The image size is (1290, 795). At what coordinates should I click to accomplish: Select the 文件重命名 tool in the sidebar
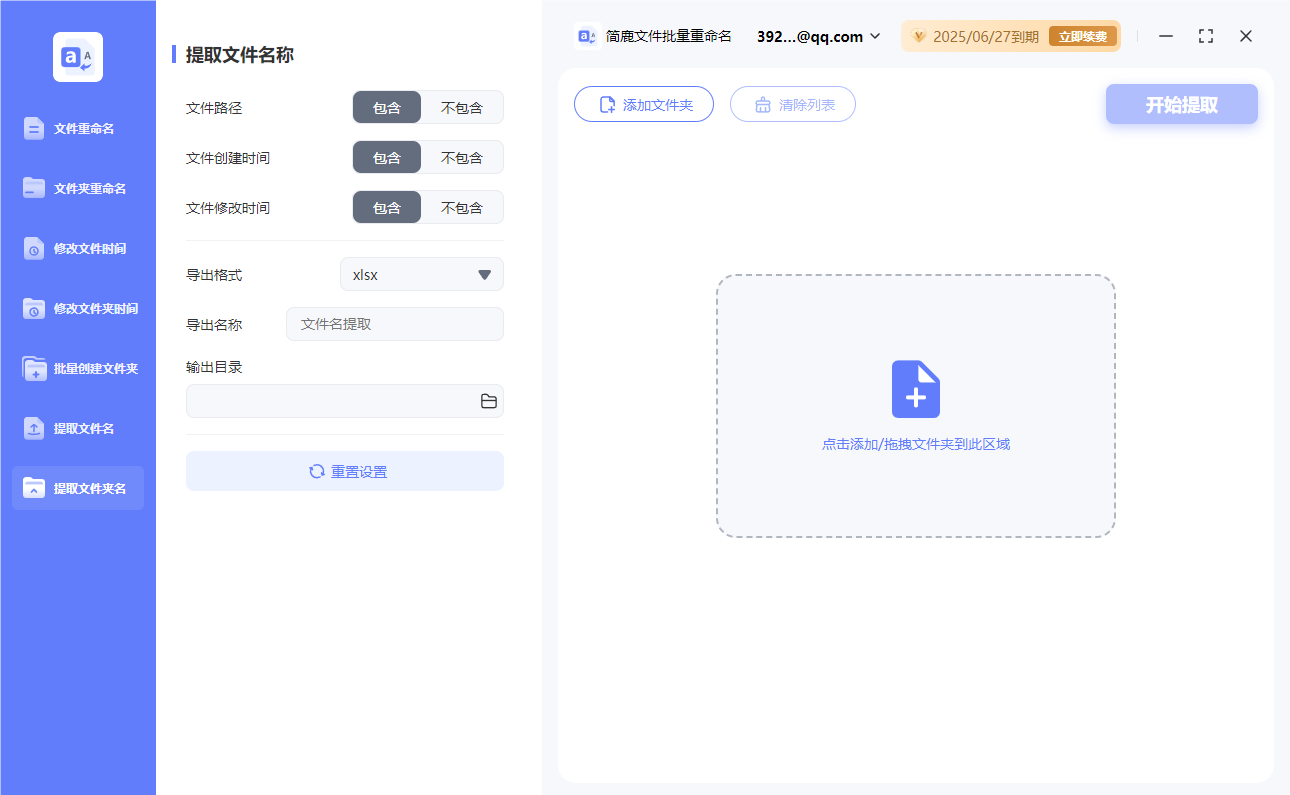click(77, 128)
